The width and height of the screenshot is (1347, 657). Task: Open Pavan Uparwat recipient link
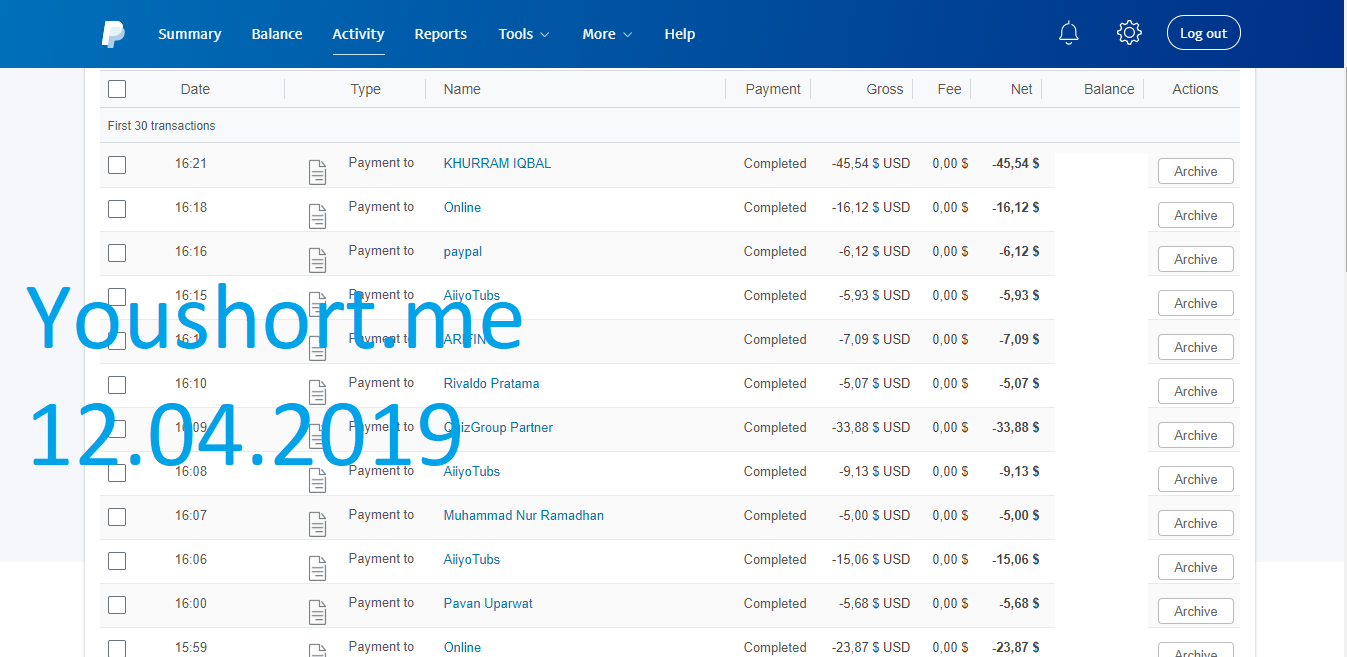point(488,603)
